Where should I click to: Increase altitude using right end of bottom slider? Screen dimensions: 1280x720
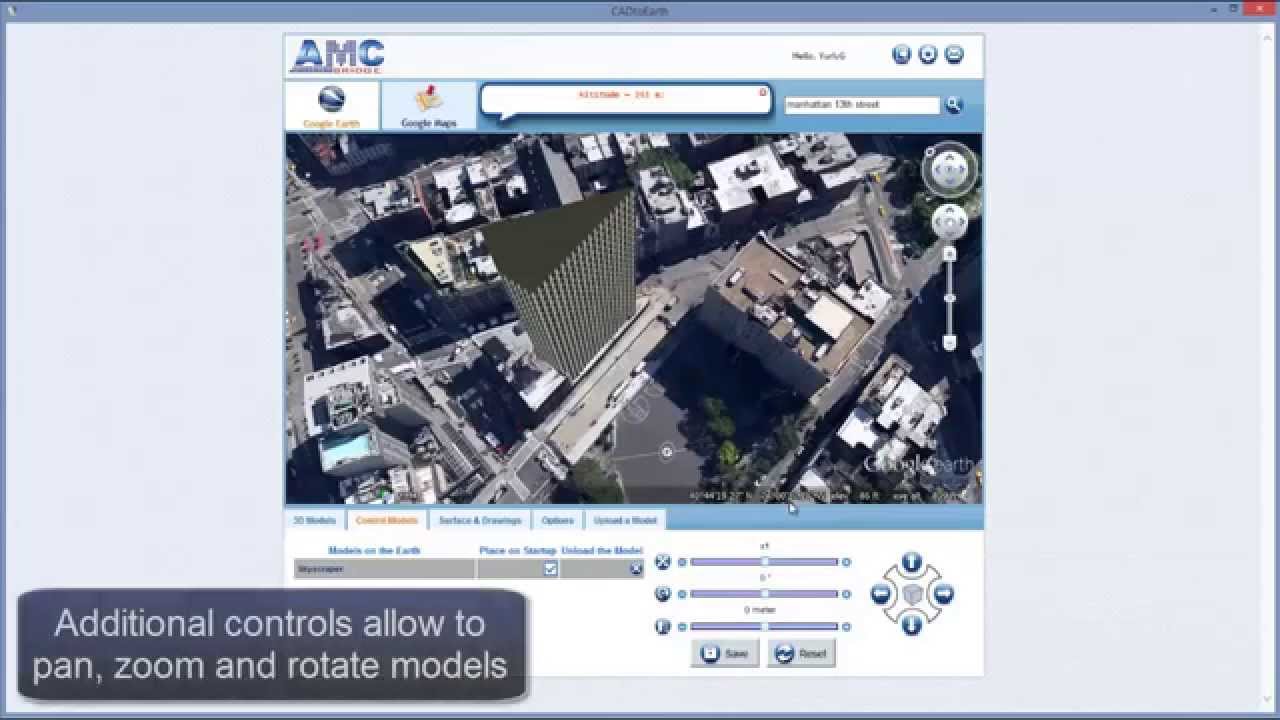click(846, 626)
